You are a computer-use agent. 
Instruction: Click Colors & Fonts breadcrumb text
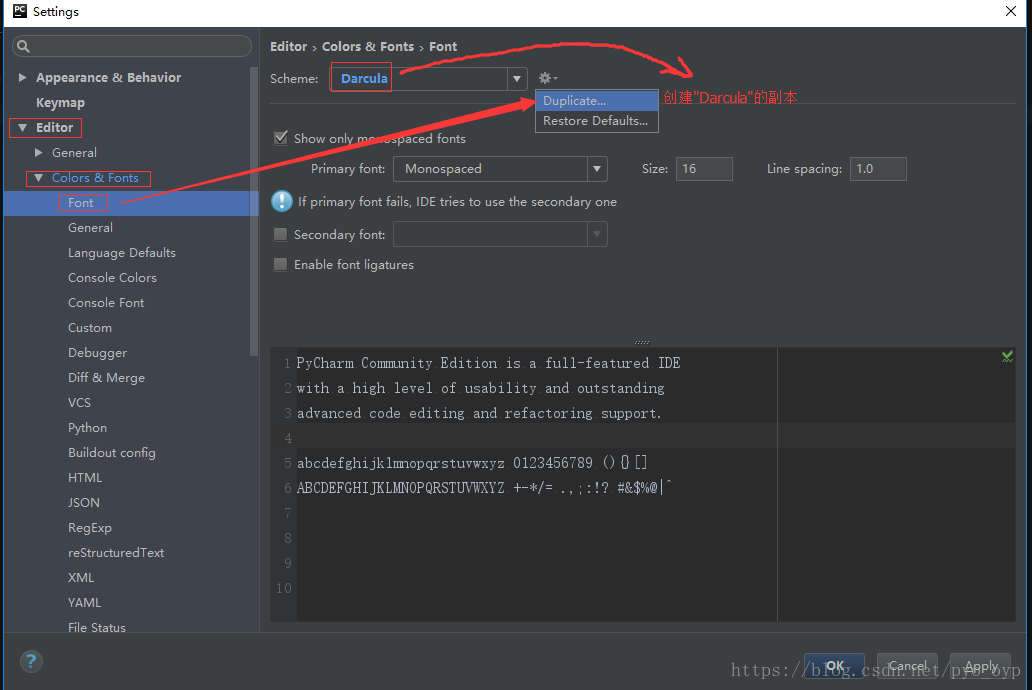(368, 47)
